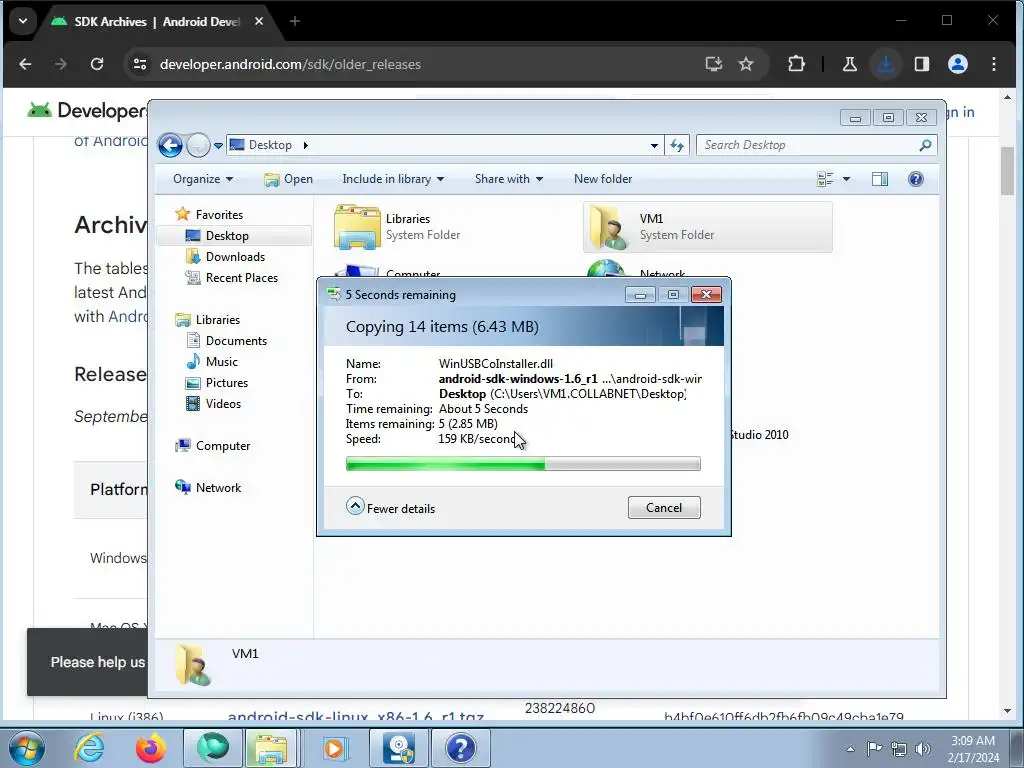The height and width of the screenshot is (768, 1024).
Task: Click the green copy progress bar
Action: click(x=523, y=464)
